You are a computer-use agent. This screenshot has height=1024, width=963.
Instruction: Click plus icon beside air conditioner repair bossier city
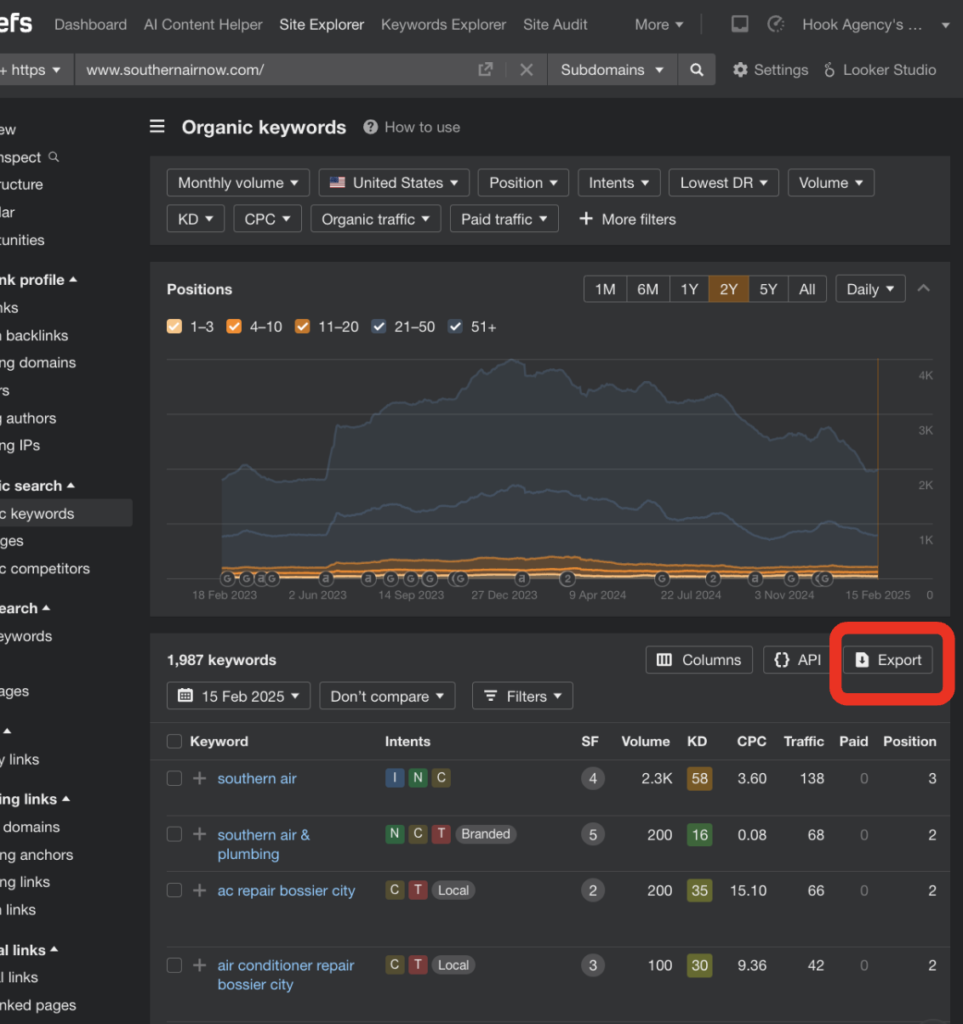point(200,965)
